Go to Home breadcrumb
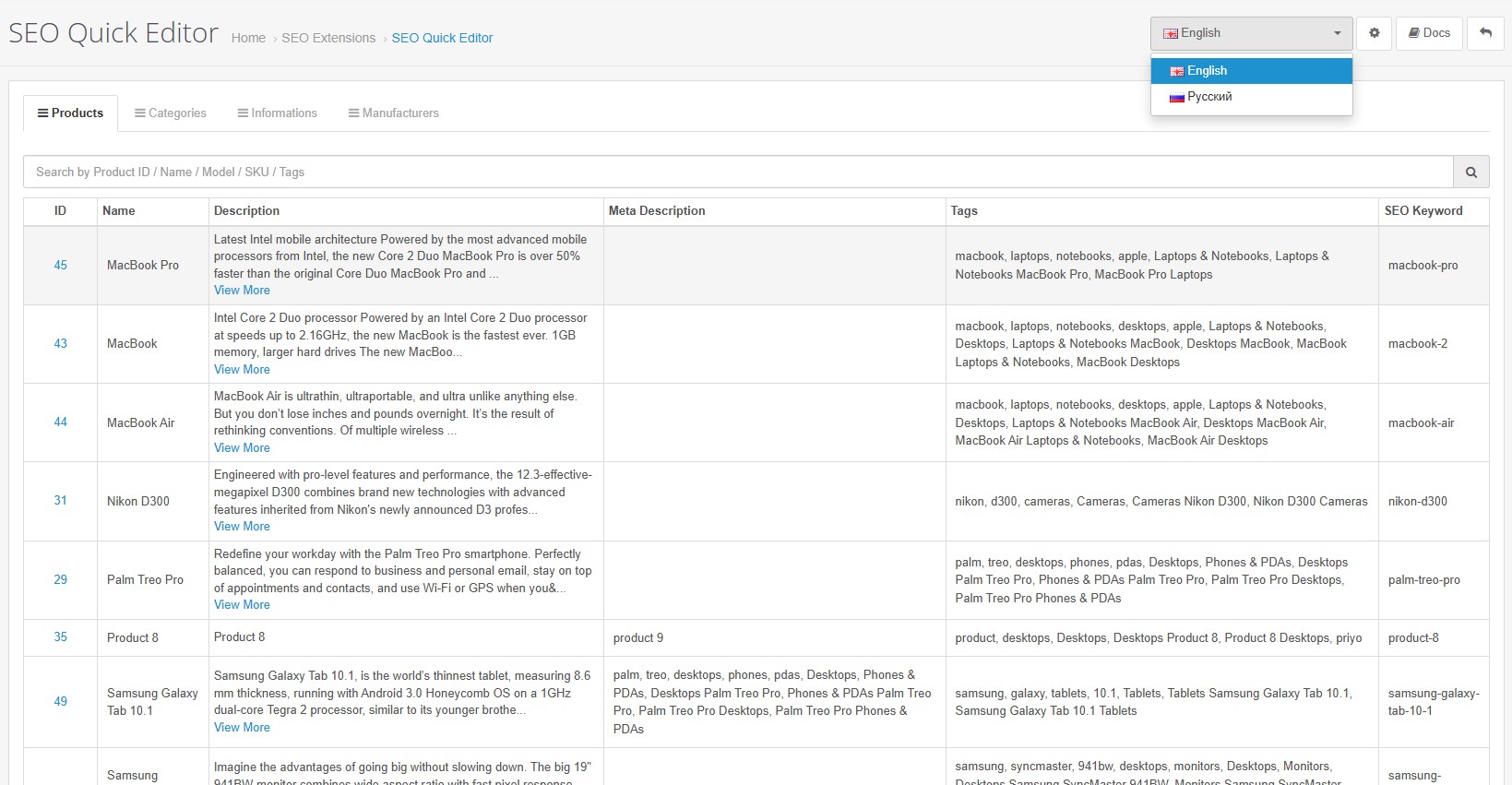Viewport: 1512px width, 785px height. pos(248,38)
